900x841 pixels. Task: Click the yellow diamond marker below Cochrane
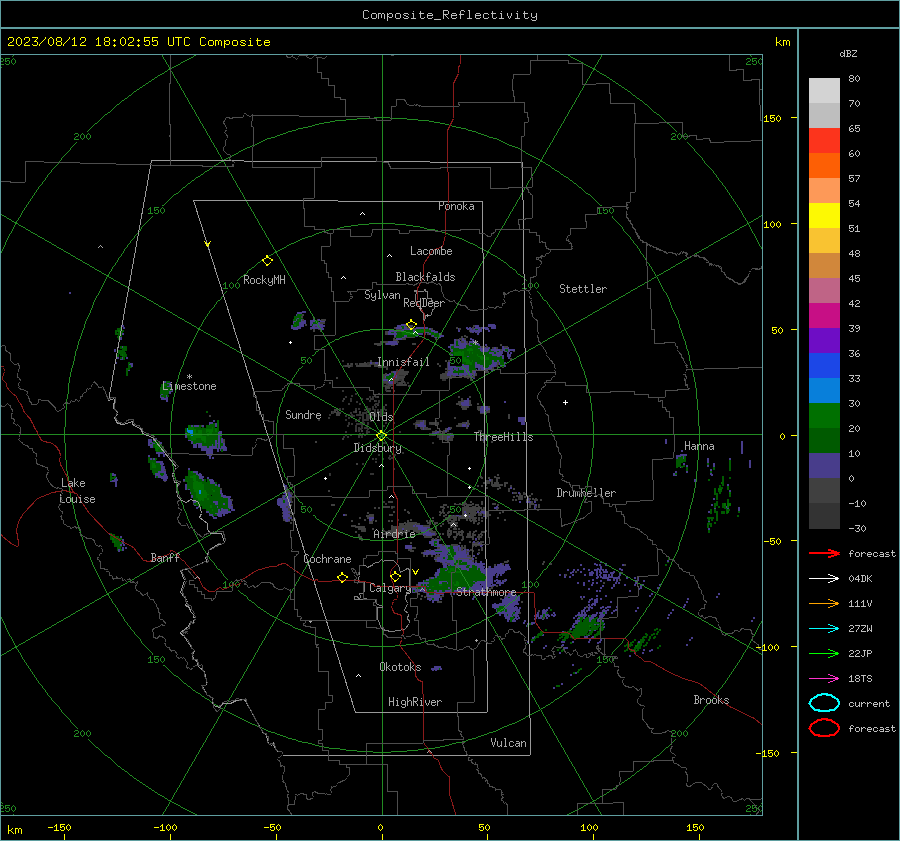[x=342, y=577]
